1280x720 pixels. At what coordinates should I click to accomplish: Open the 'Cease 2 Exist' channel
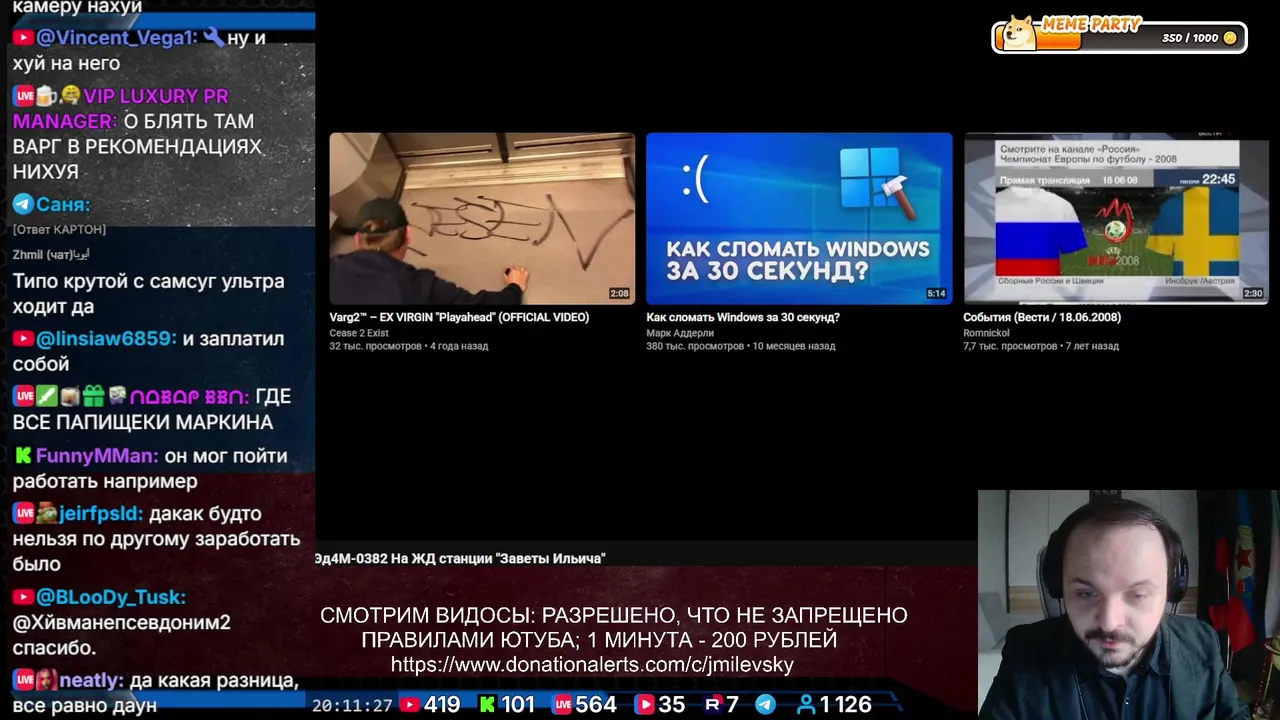pyautogui.click(x=359, y=333)
